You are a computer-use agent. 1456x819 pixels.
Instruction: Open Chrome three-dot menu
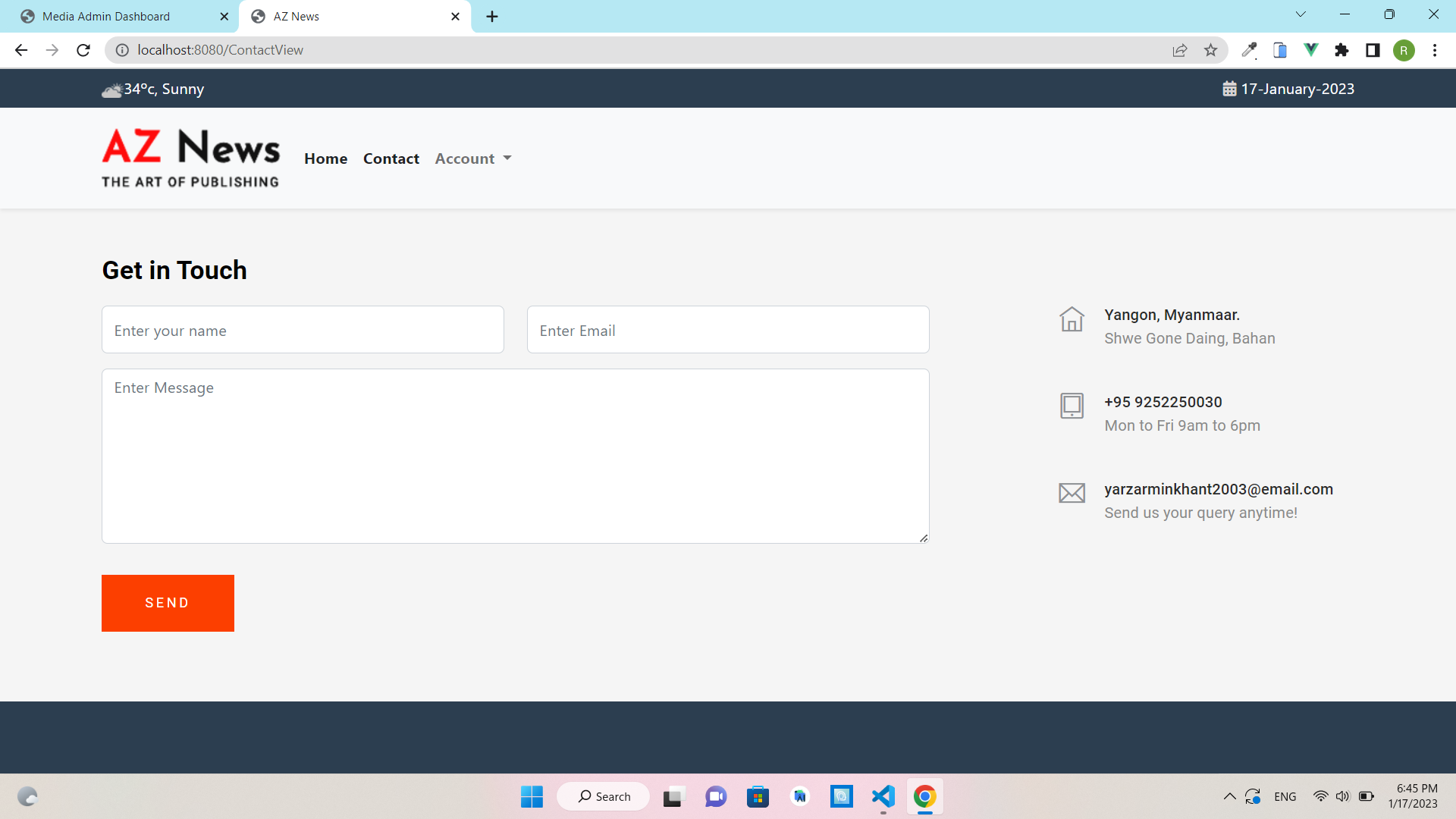pyautogui.click(x=1434, y=50)
